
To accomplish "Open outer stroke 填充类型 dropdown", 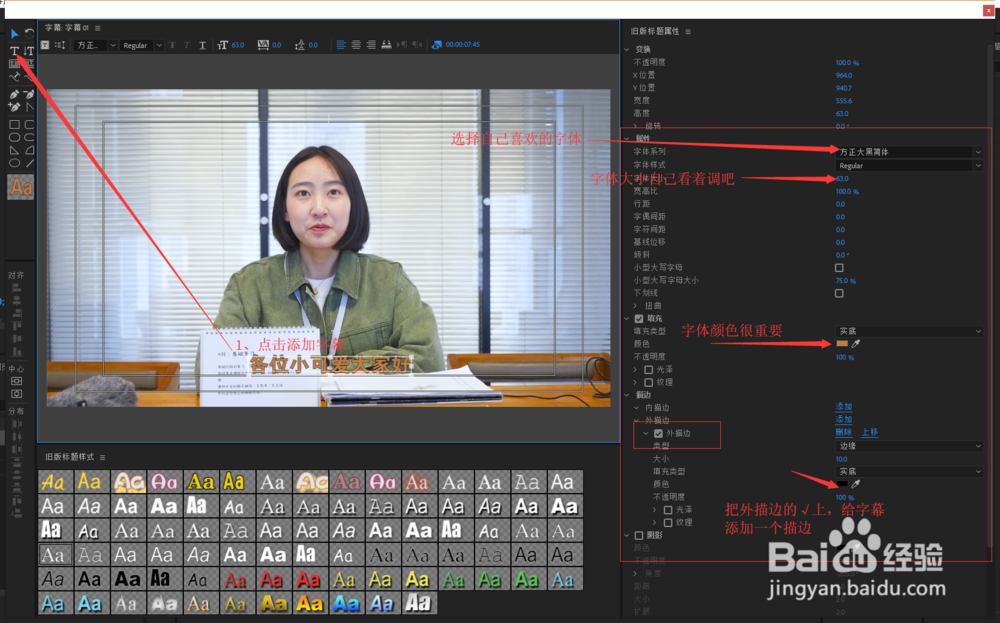I will (909, 471).
